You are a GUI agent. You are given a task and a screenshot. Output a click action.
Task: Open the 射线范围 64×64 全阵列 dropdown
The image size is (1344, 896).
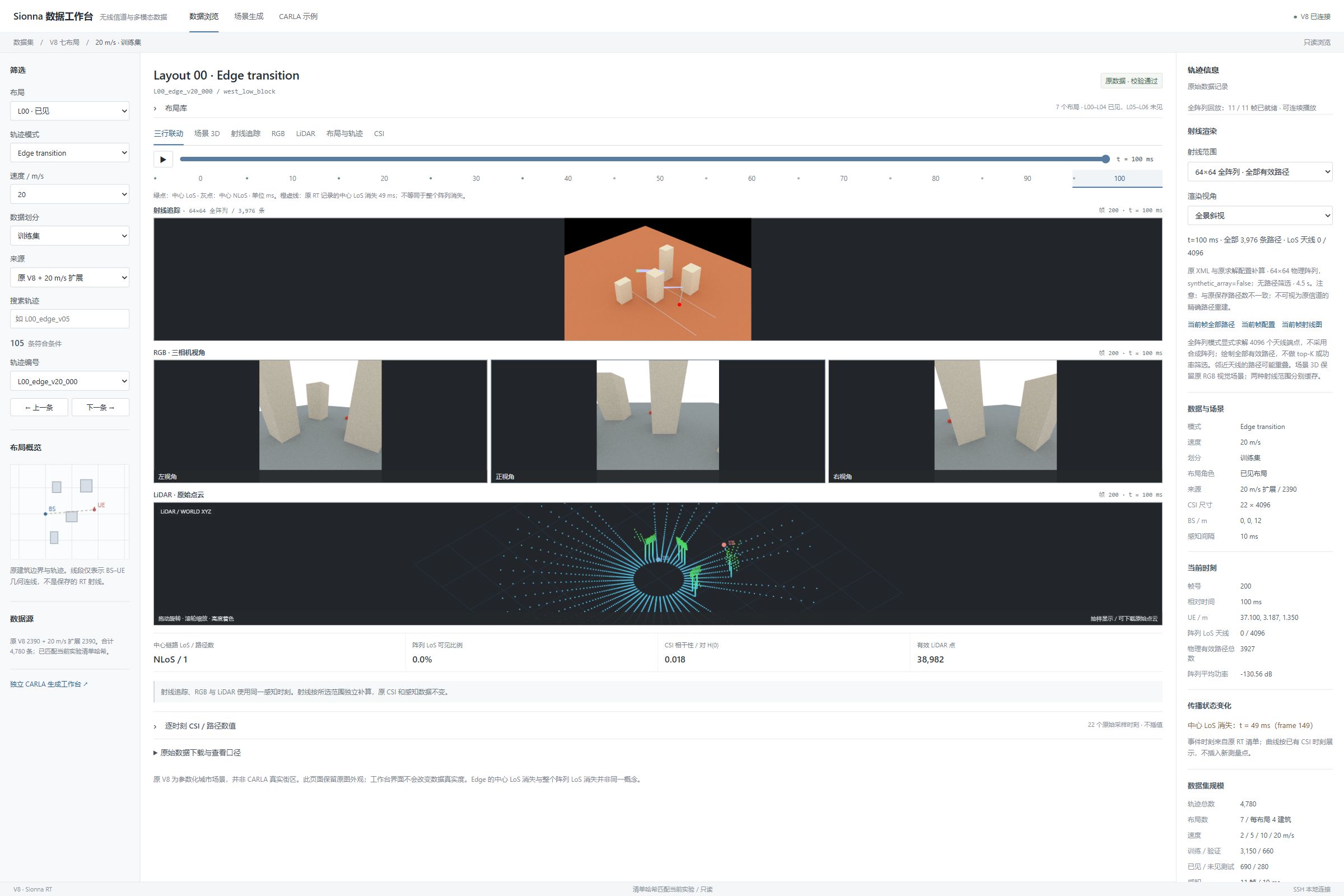[x=1259, y=171]
